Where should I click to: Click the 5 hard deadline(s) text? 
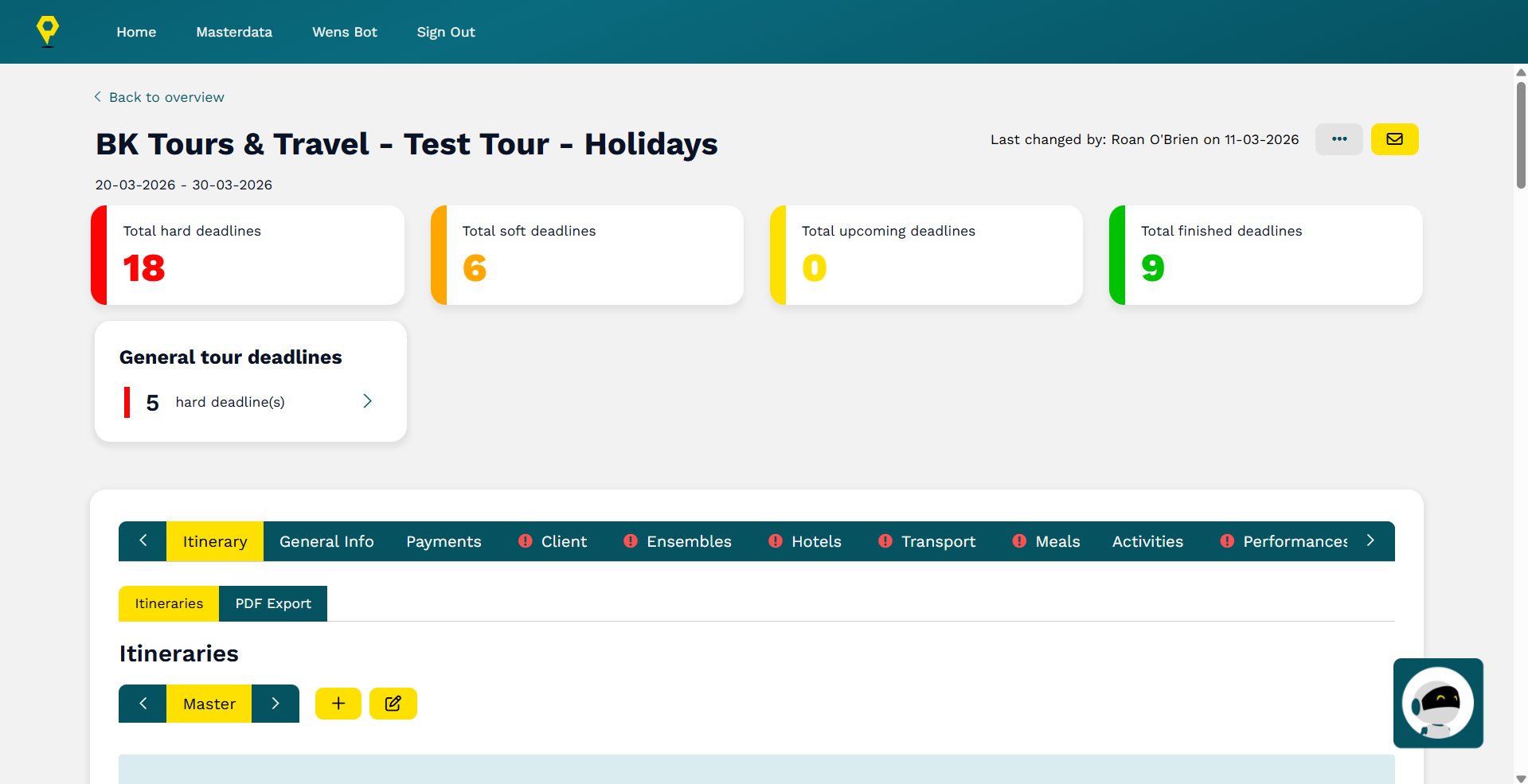pos(215,403)
